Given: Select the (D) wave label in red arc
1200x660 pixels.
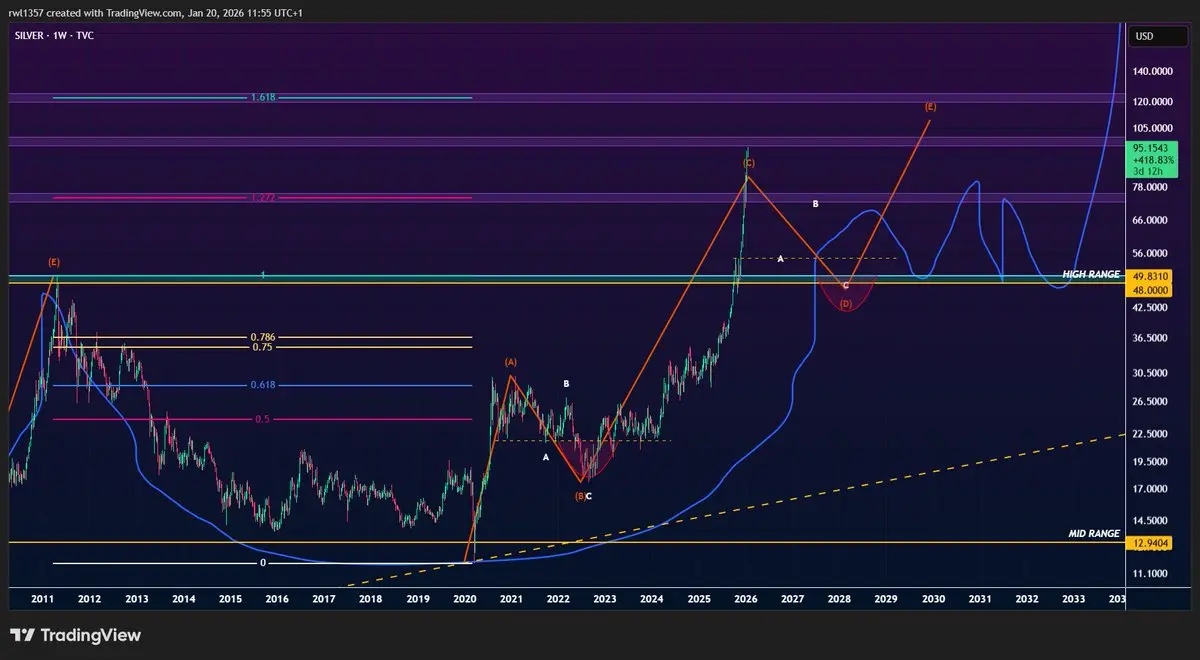Looking at the screenshot, I should (x=846, y=304).
